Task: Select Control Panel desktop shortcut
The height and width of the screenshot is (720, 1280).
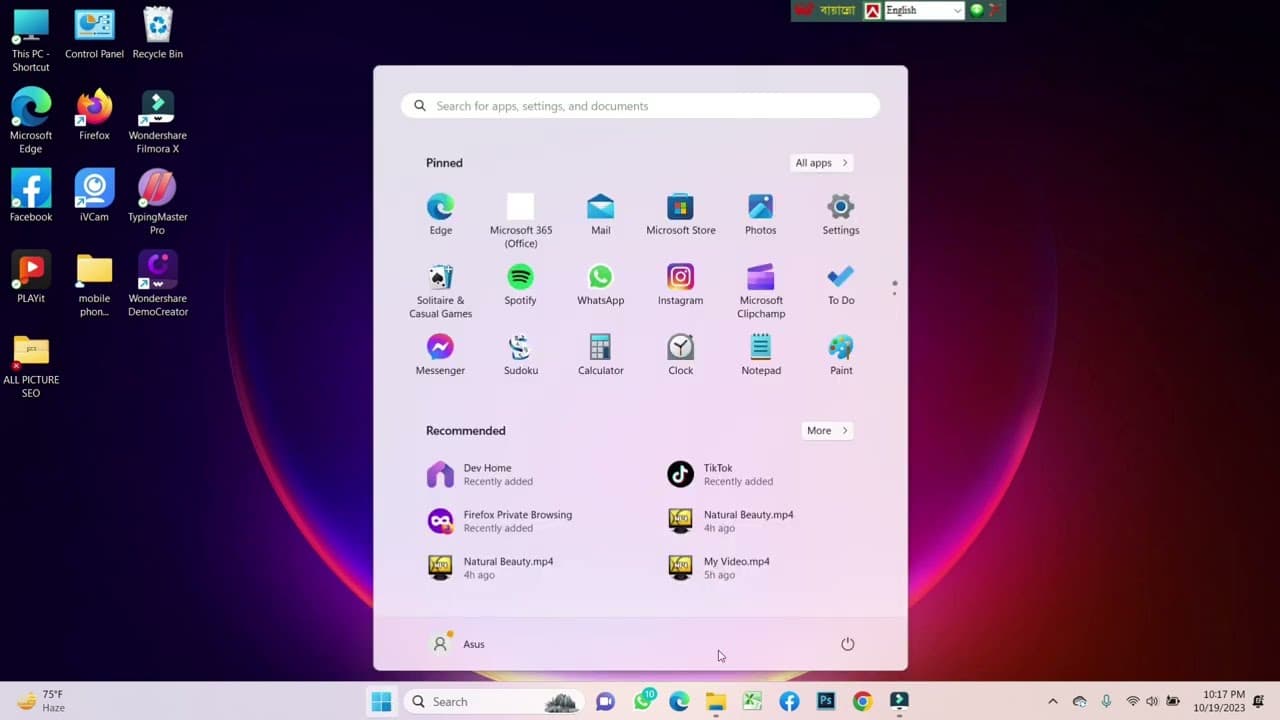Action: 94,33
